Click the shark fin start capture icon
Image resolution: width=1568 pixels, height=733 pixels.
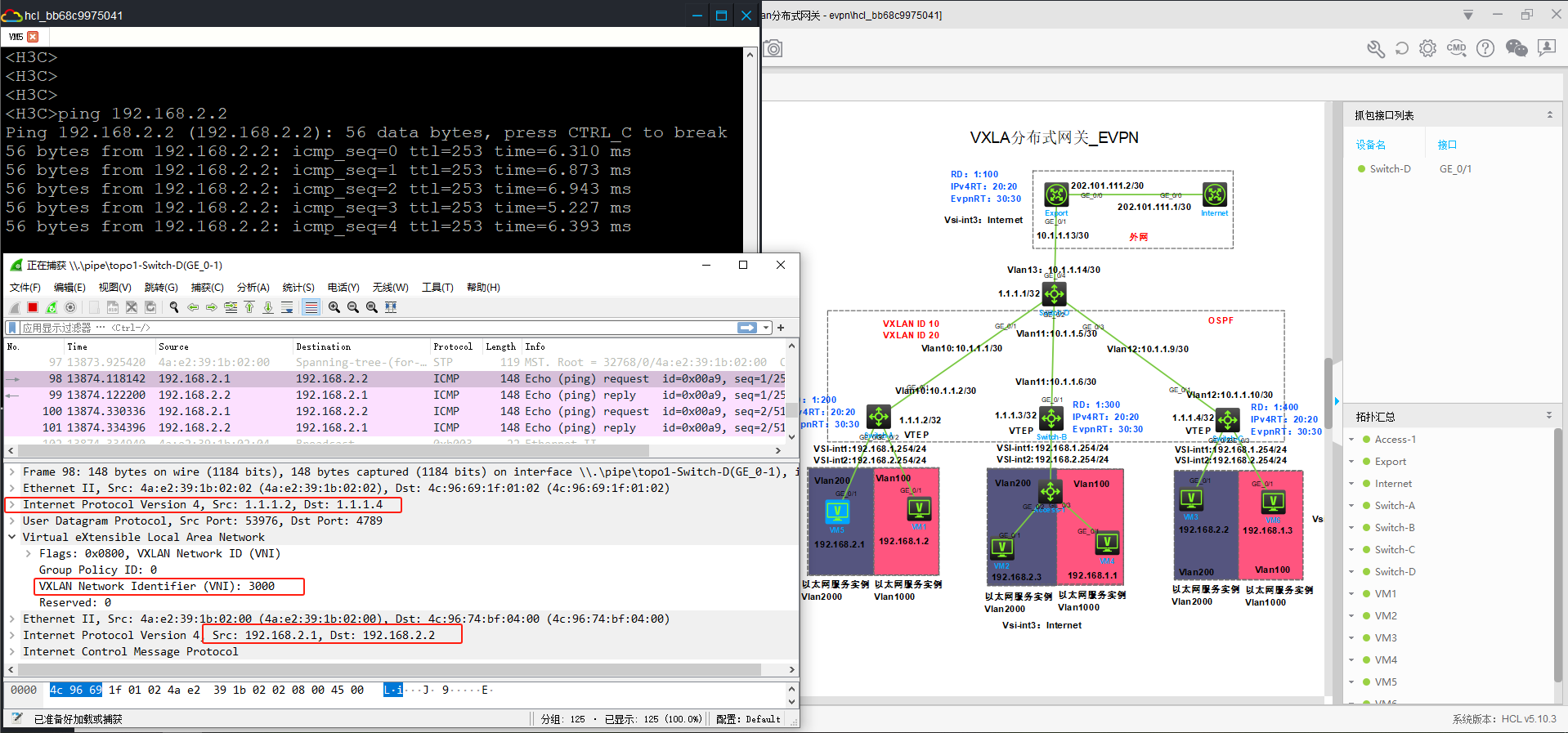[x=14, y=307]
